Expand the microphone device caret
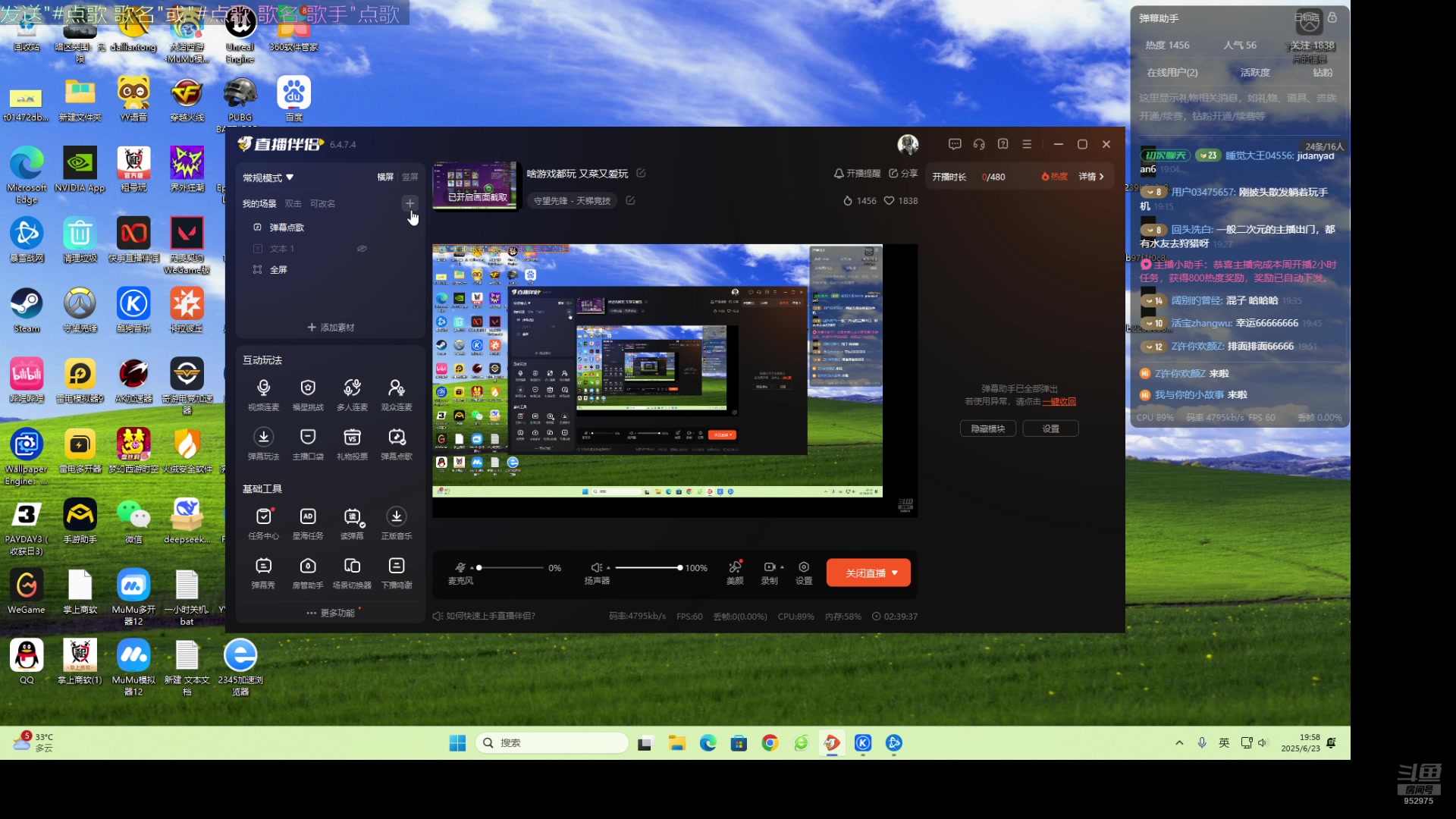Image resolution: width=1456 pixels, height=819 pixels. tap(472, 567)
